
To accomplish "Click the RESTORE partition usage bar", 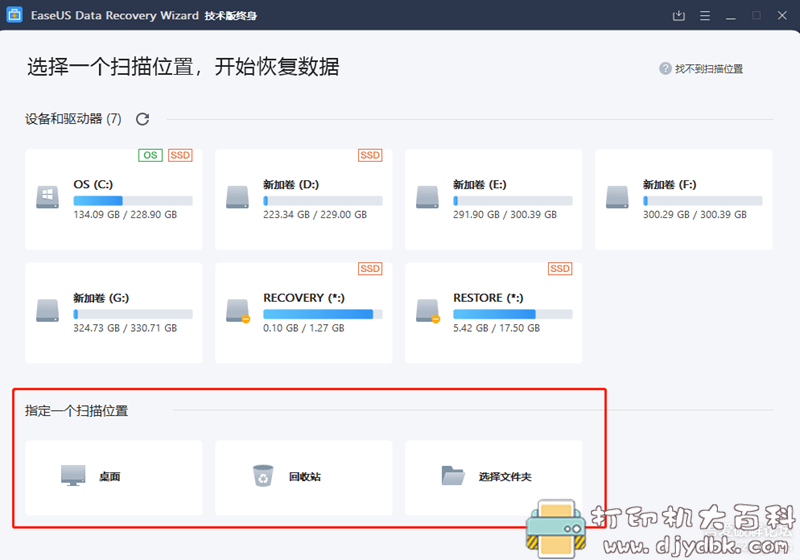I will point(513,314).
